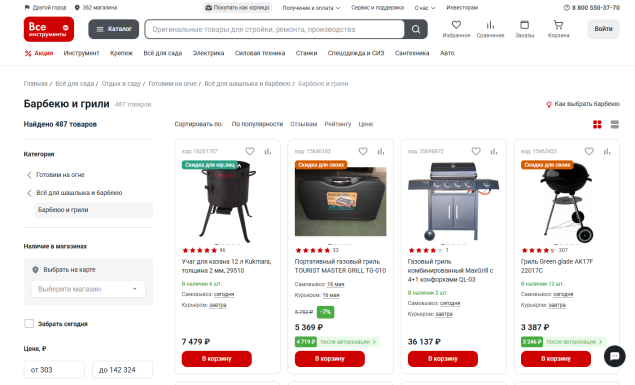Open the chat support bubble
Viewport: 635px width, 385px height.
(x=615, y=356)
